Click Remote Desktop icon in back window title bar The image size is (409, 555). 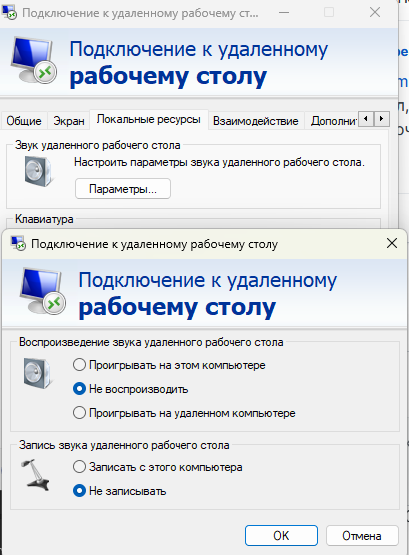coord(10,13)
